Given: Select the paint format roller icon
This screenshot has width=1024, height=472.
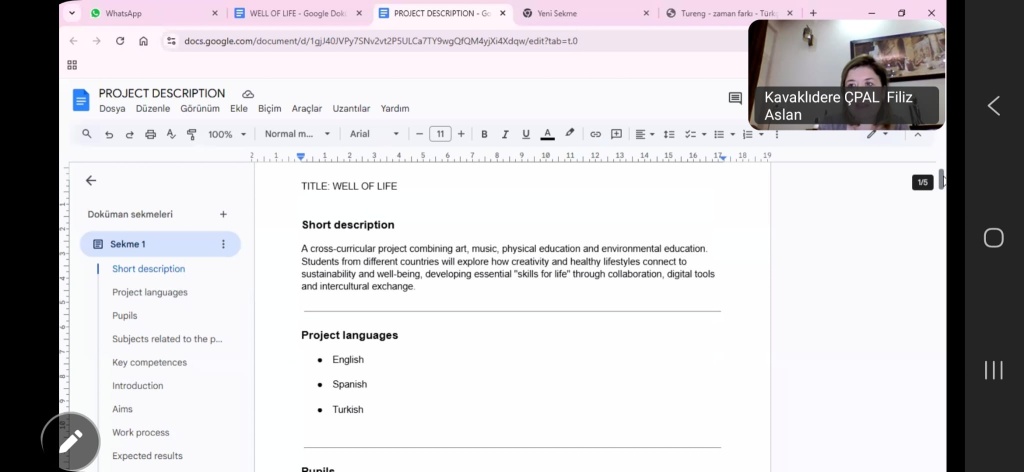Looking at the screenshot, I should pyautogui.click(x=192, y=134).
